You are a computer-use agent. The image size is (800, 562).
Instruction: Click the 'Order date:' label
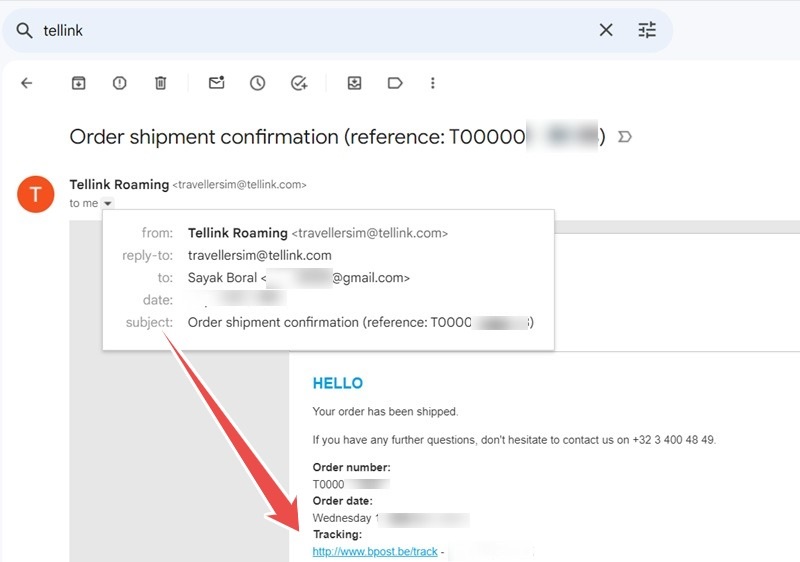click(342, 501)
